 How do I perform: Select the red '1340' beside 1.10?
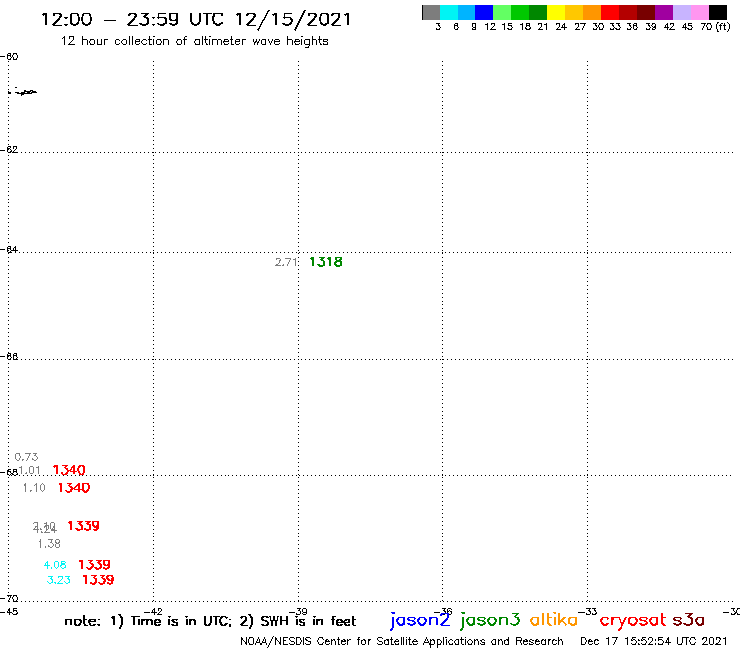pyautogui.click(x=74, y=488)
